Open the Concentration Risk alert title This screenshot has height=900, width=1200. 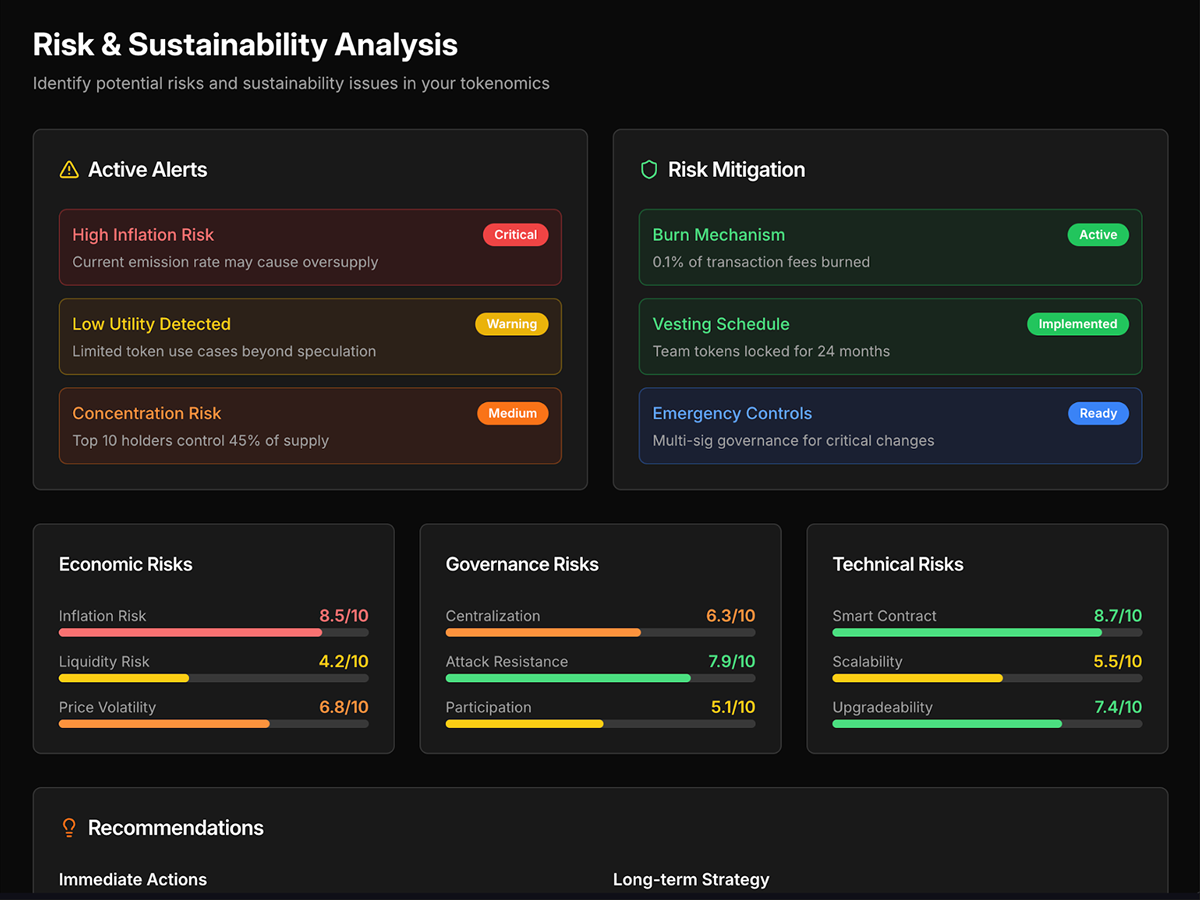pyautogui.click(x=147, y=413)
